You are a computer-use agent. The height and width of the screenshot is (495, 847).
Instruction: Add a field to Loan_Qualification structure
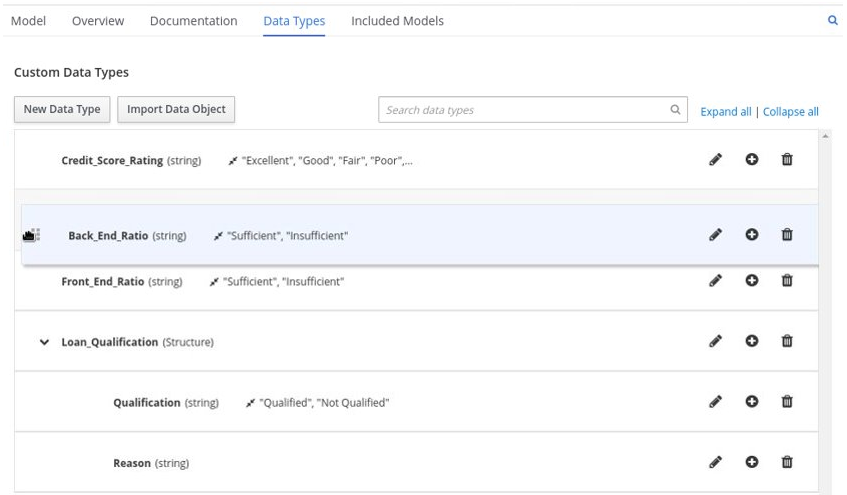[751, 341]
